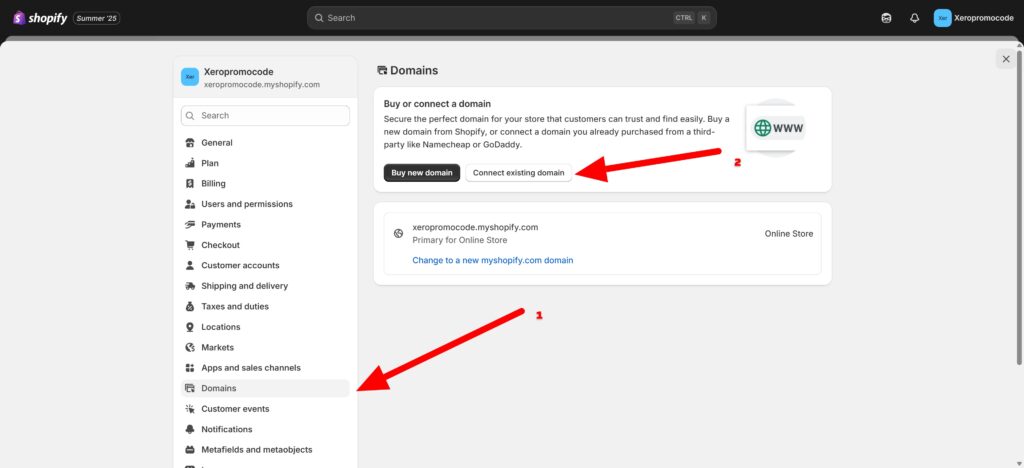Click the Customer events cursor icon

coord(190,409)
